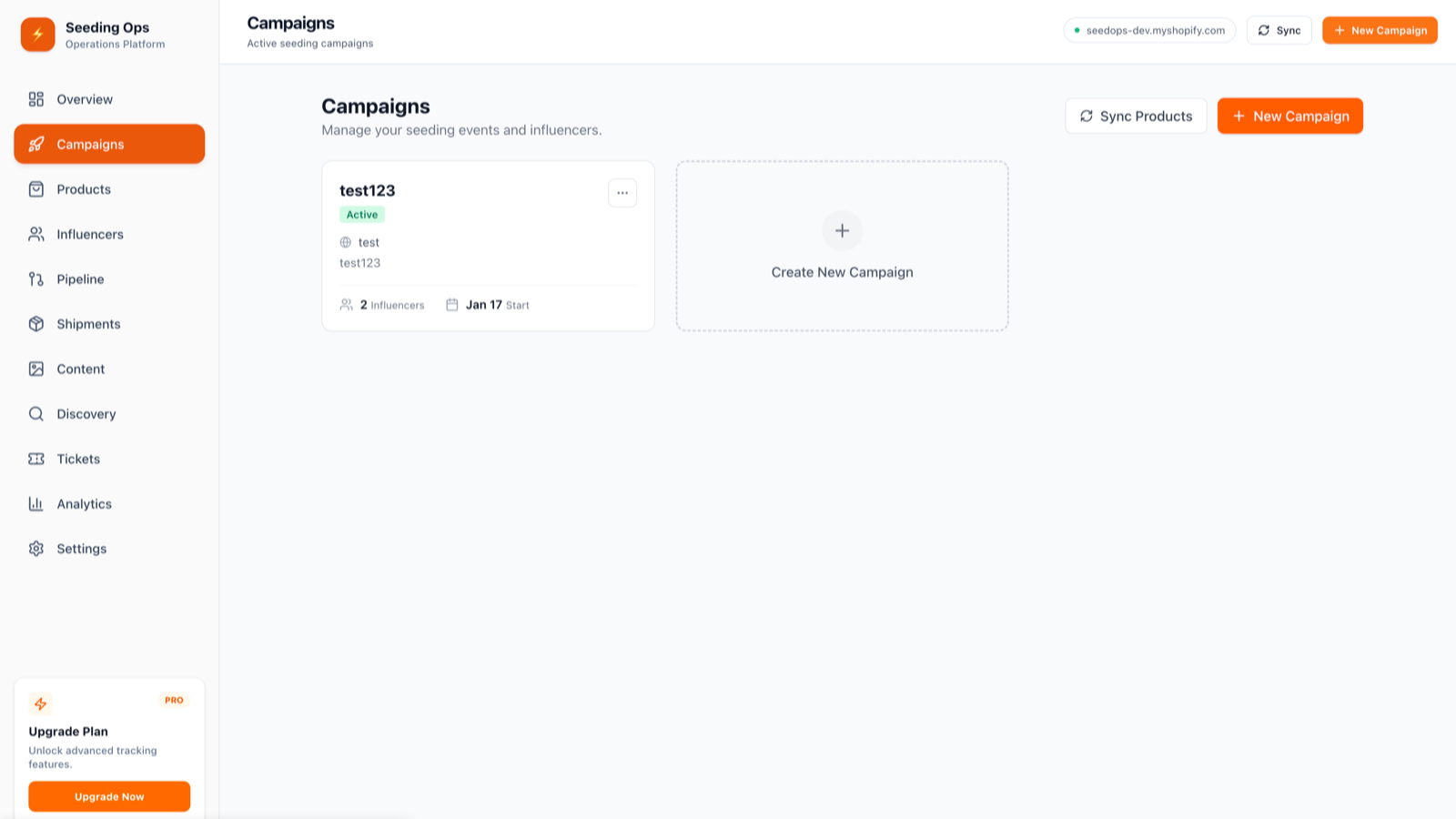This screenshot has width=1456, height=819.
Task: Click the Tickets icon in sidebar
Action: pos(36,459)
